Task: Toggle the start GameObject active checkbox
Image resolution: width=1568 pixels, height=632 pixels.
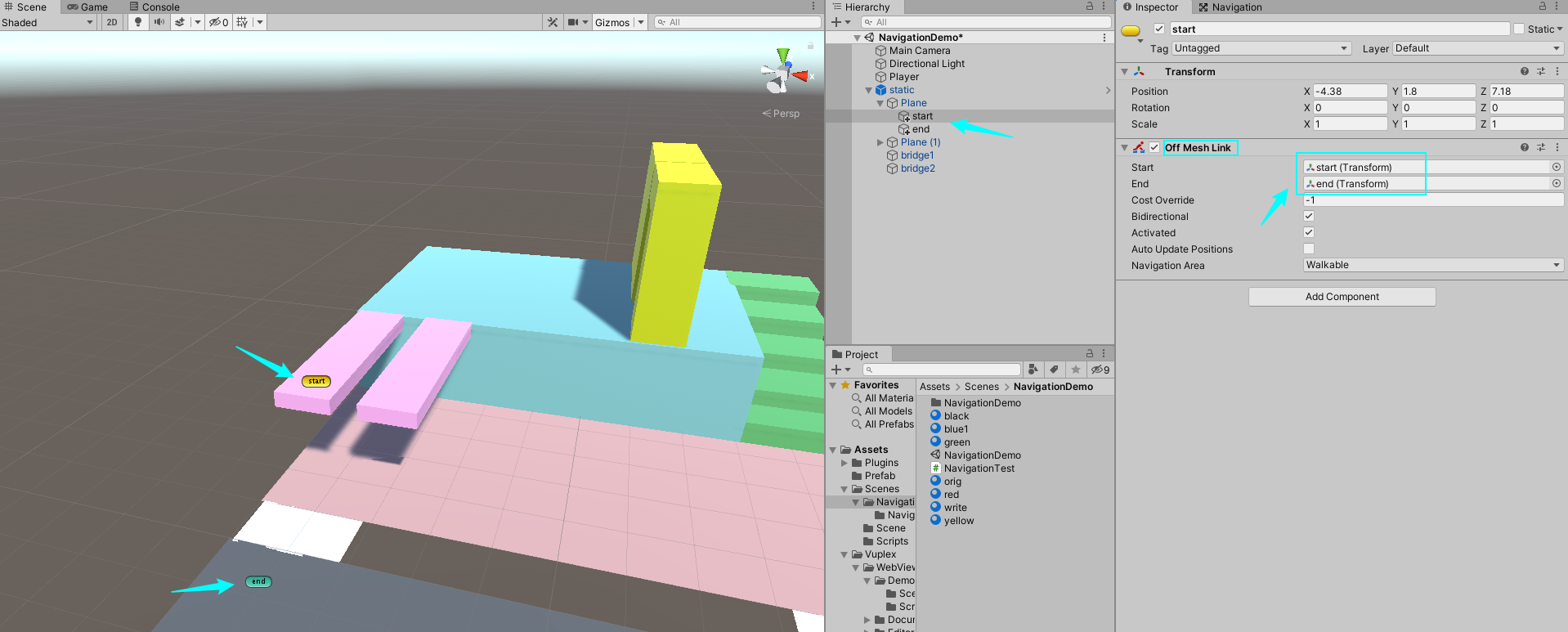Action: [x=1159, y=29]
